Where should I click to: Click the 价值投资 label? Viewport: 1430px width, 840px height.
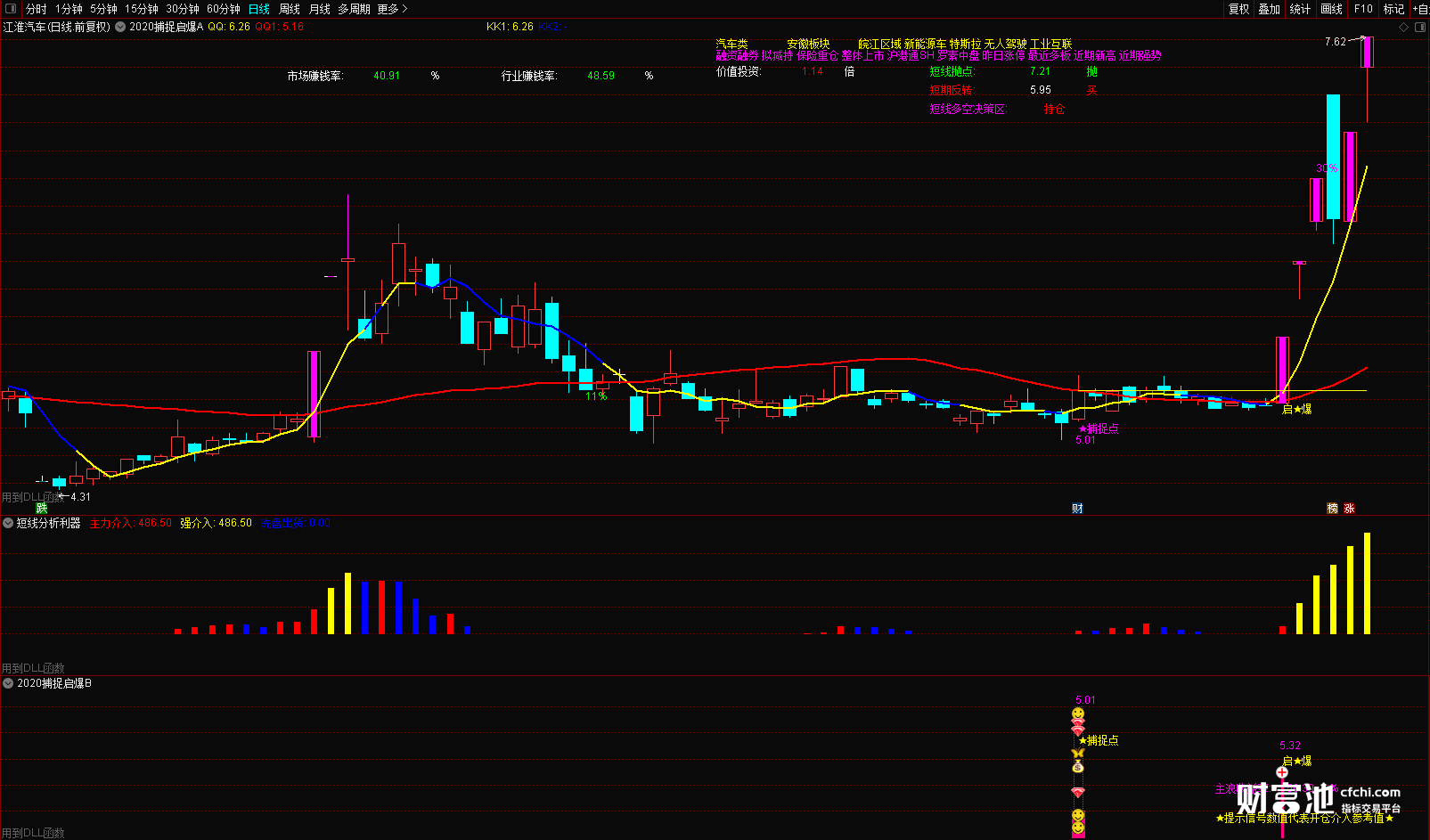[x=739, y=71]
